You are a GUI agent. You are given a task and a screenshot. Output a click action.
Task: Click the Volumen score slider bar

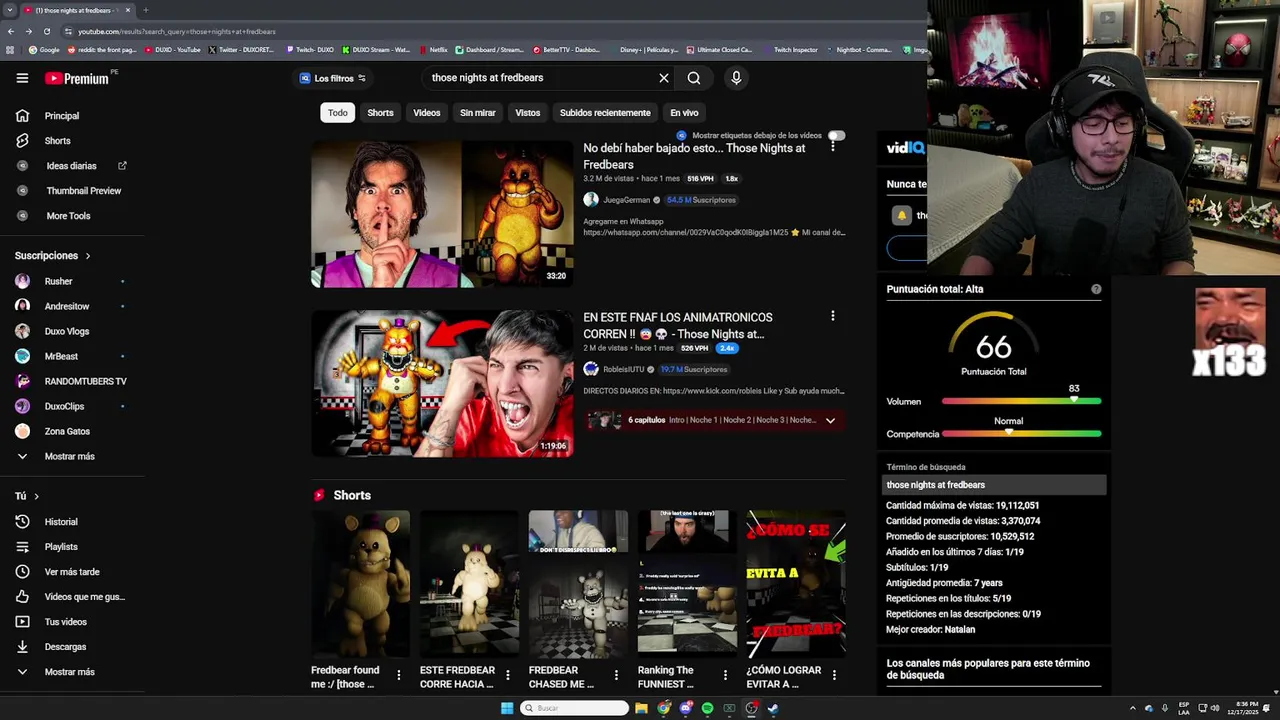[x=1021, y=401]
